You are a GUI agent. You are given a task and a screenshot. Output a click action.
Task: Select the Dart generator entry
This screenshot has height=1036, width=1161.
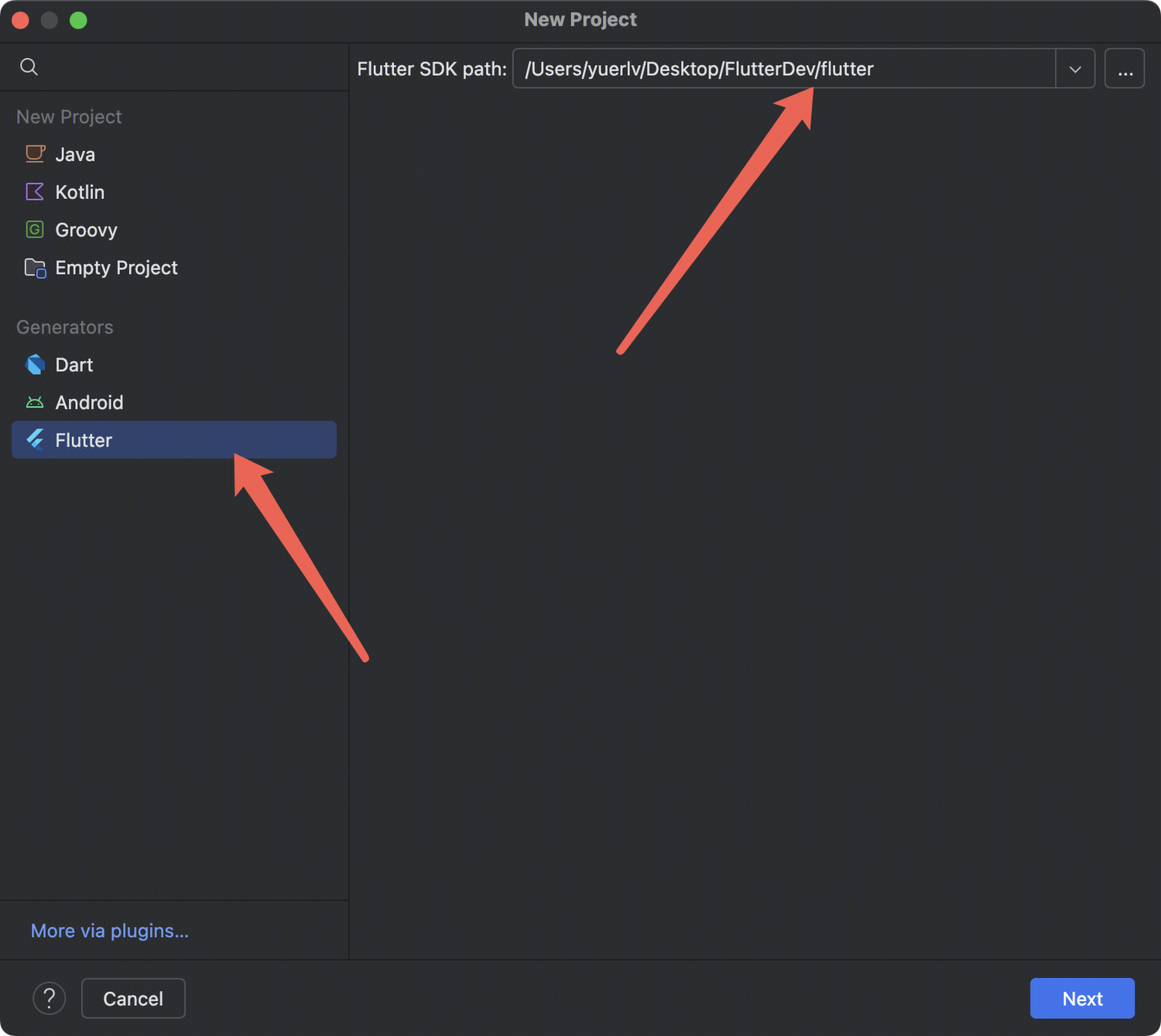[74, 364]
